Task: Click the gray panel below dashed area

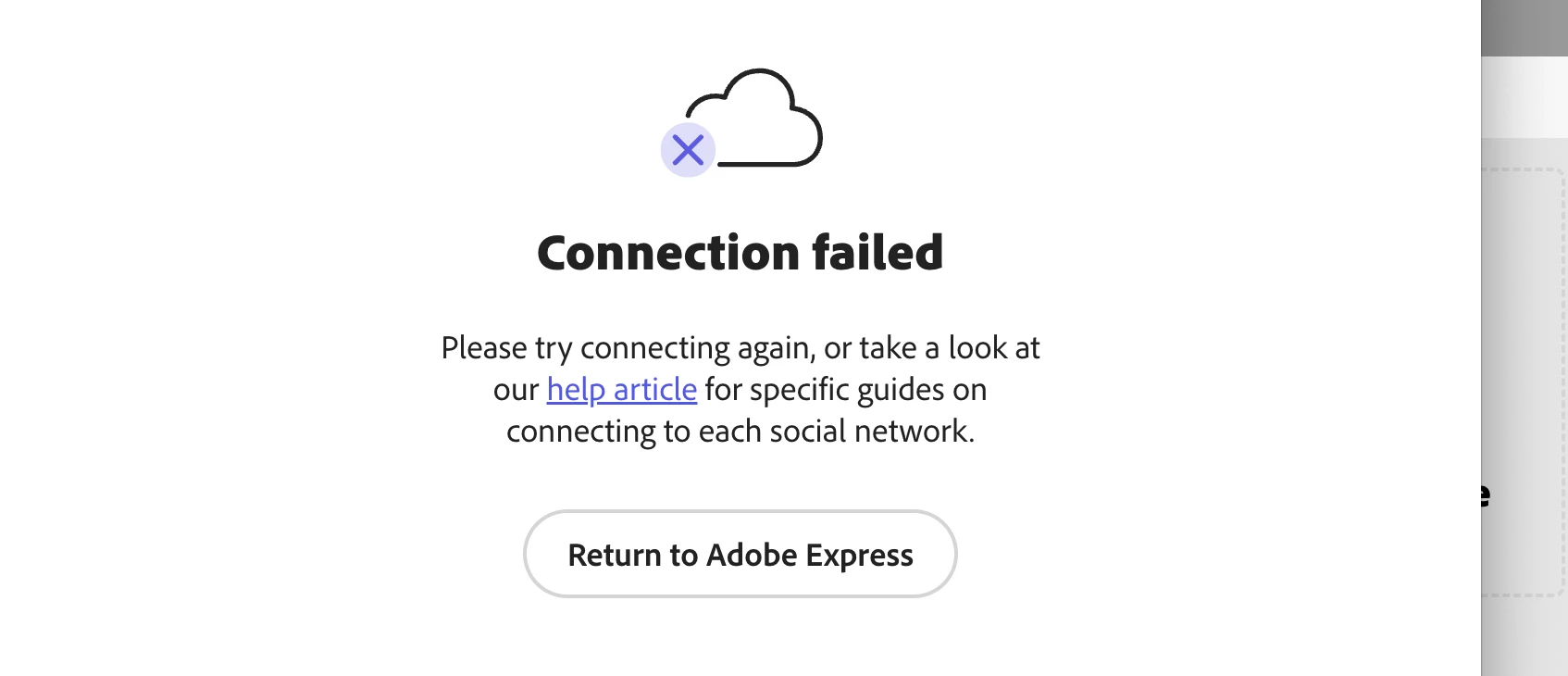Action: coord(1524,637)
